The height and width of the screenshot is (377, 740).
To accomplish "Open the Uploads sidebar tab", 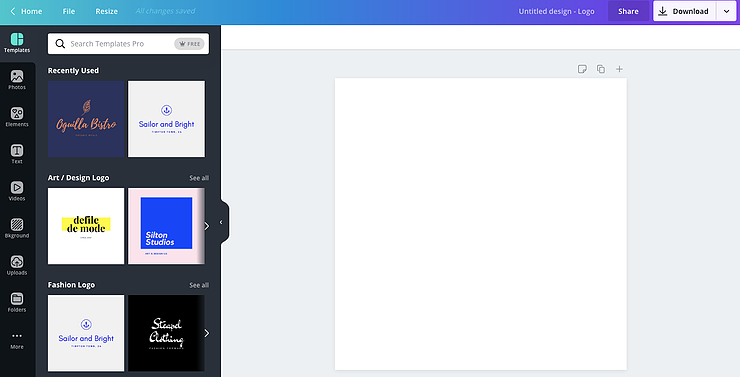I will click(x=17, y=265).
